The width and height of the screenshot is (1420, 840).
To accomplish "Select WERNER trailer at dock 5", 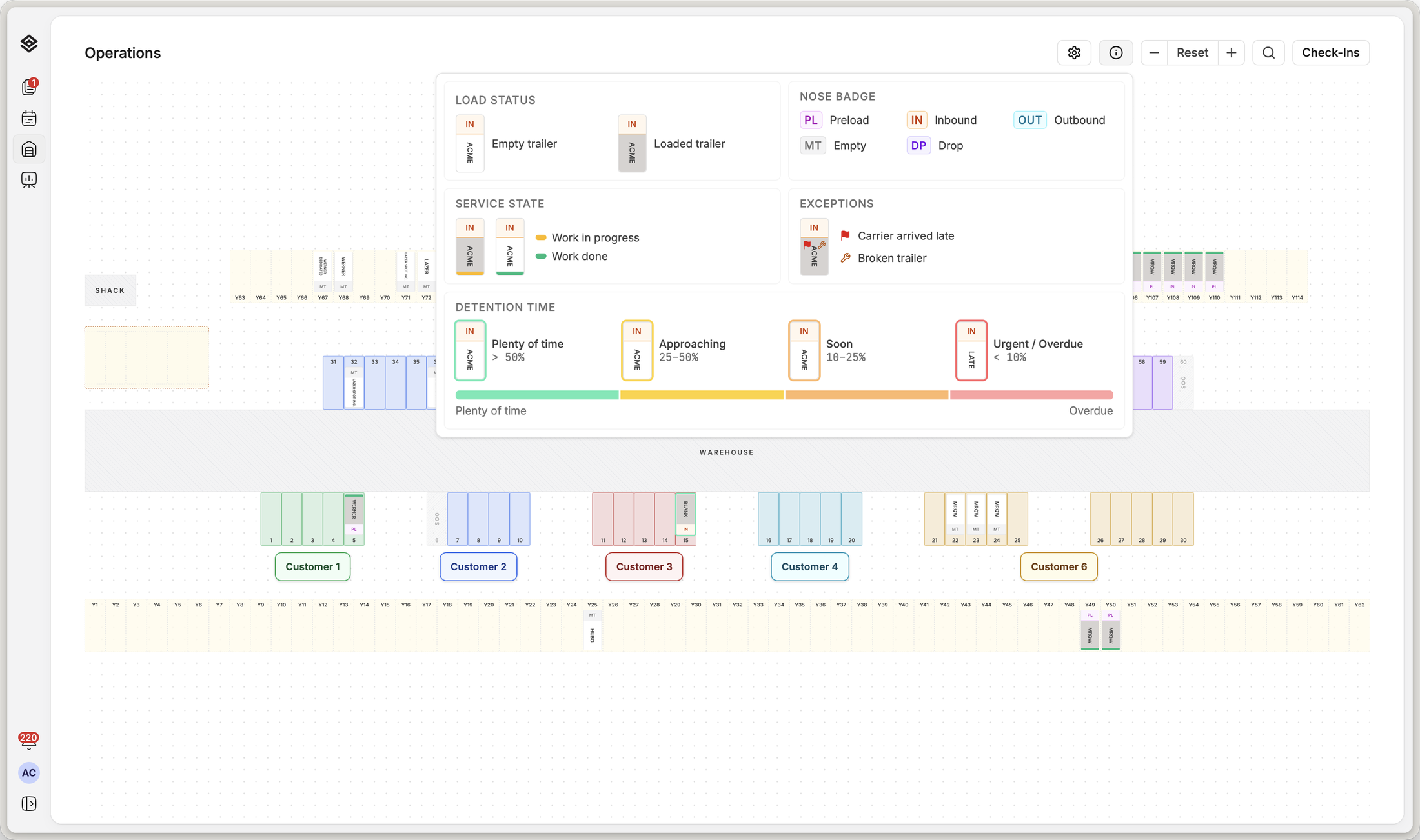I will 354,514.
